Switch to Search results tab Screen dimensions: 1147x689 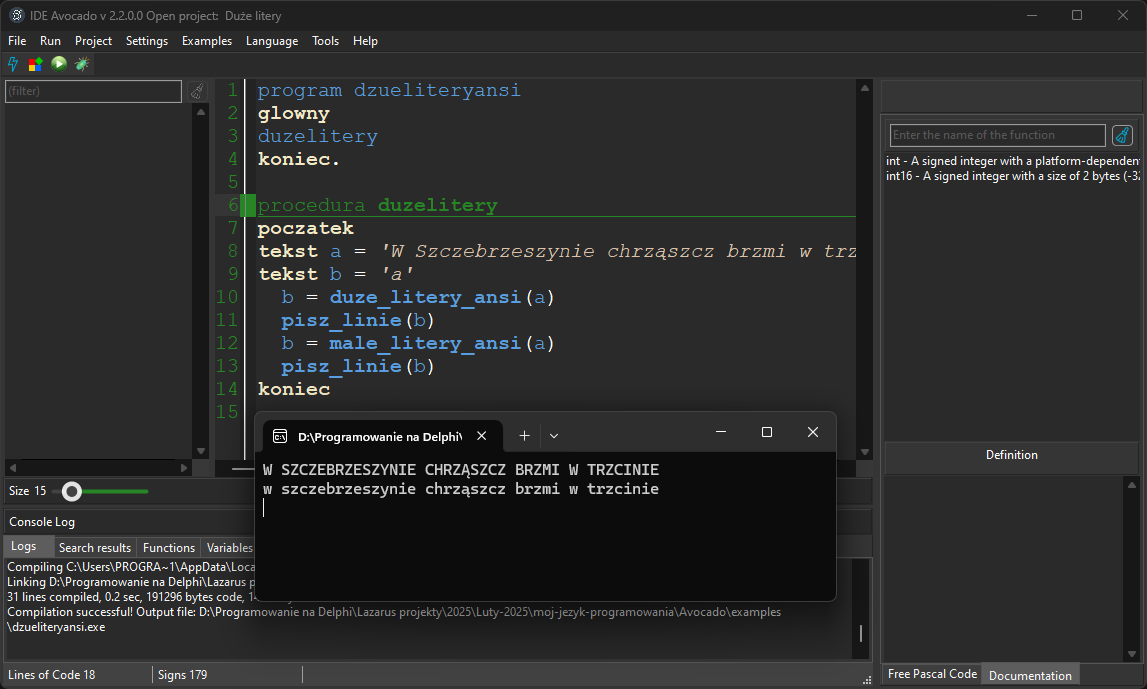click(95, 547)
